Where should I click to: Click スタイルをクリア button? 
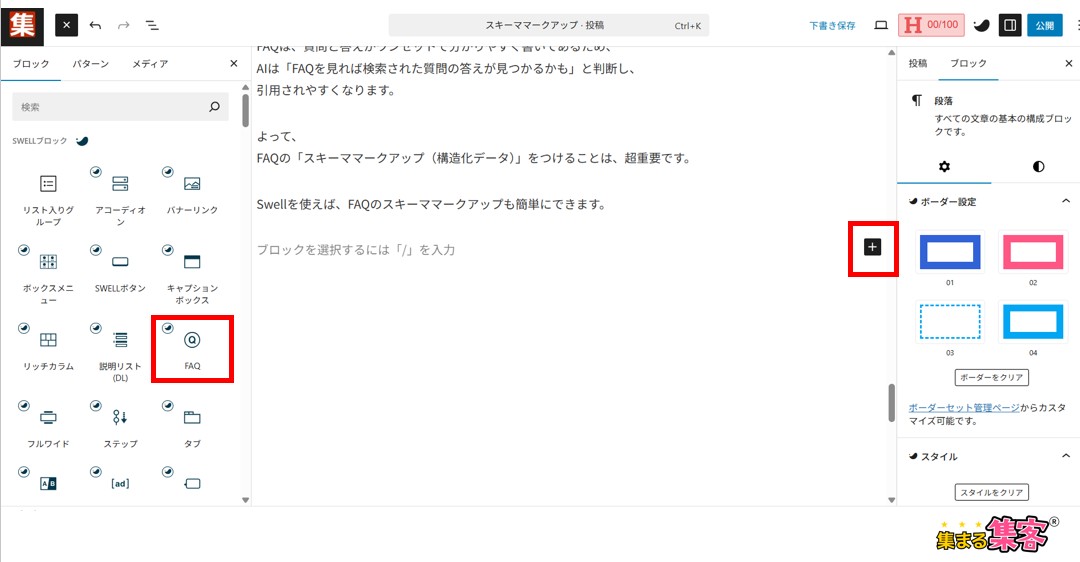coord(991,492)
